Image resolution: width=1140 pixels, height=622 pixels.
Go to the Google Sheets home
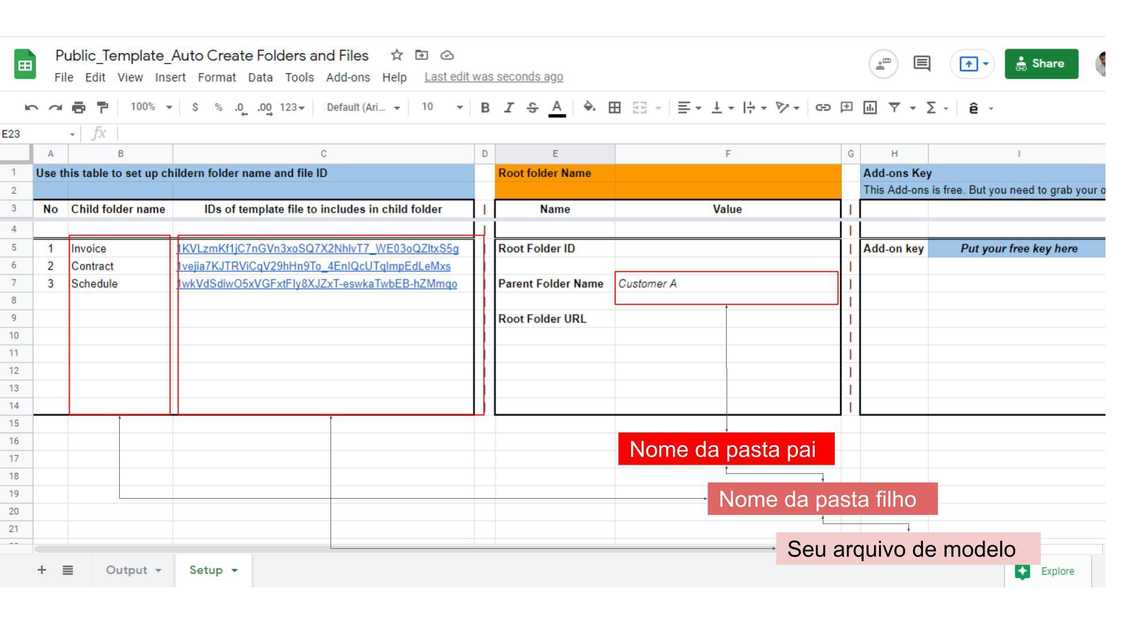[x=25, y=65]
